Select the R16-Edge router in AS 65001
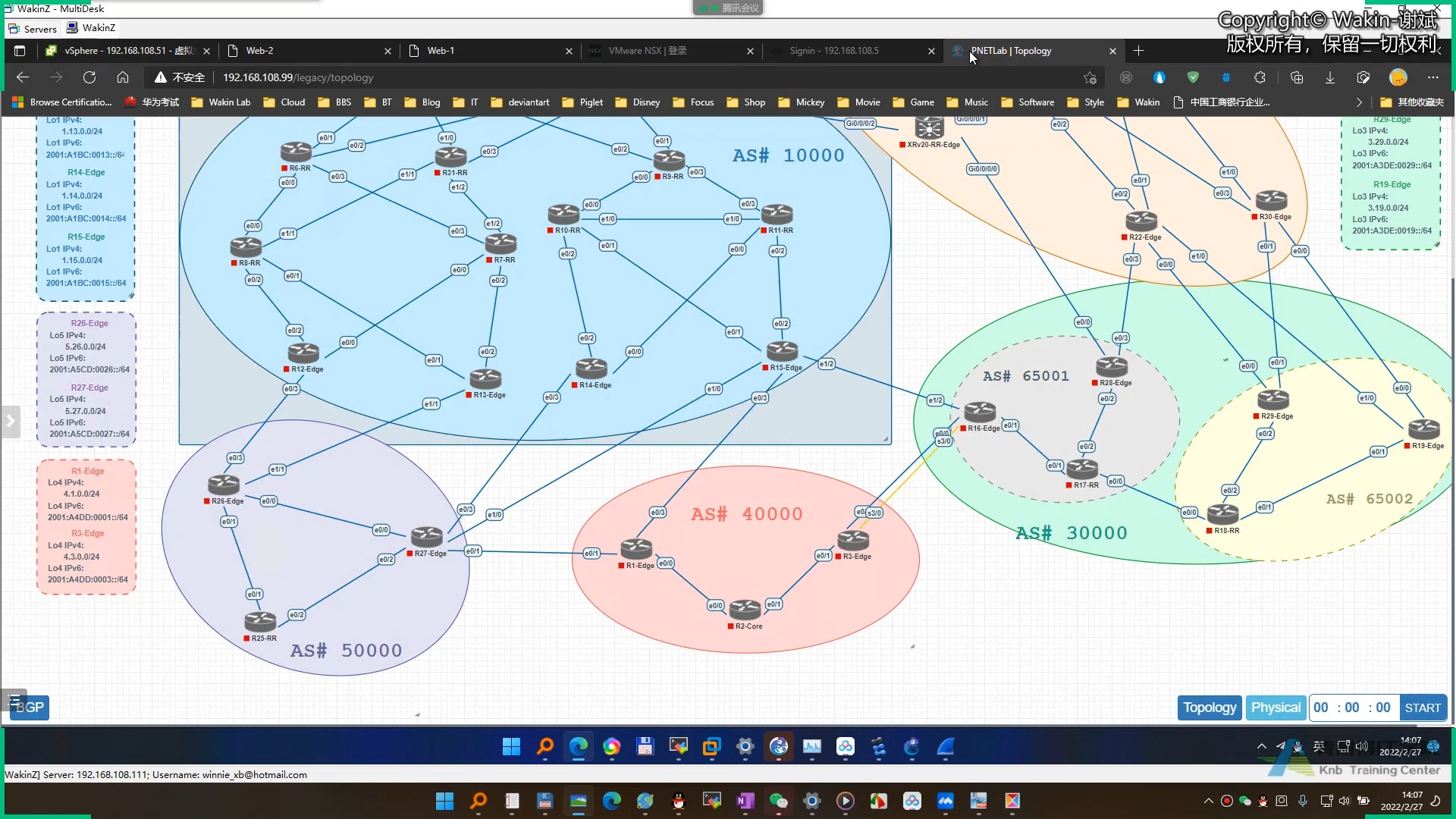The image size is (1456, 819). point(980,412)
